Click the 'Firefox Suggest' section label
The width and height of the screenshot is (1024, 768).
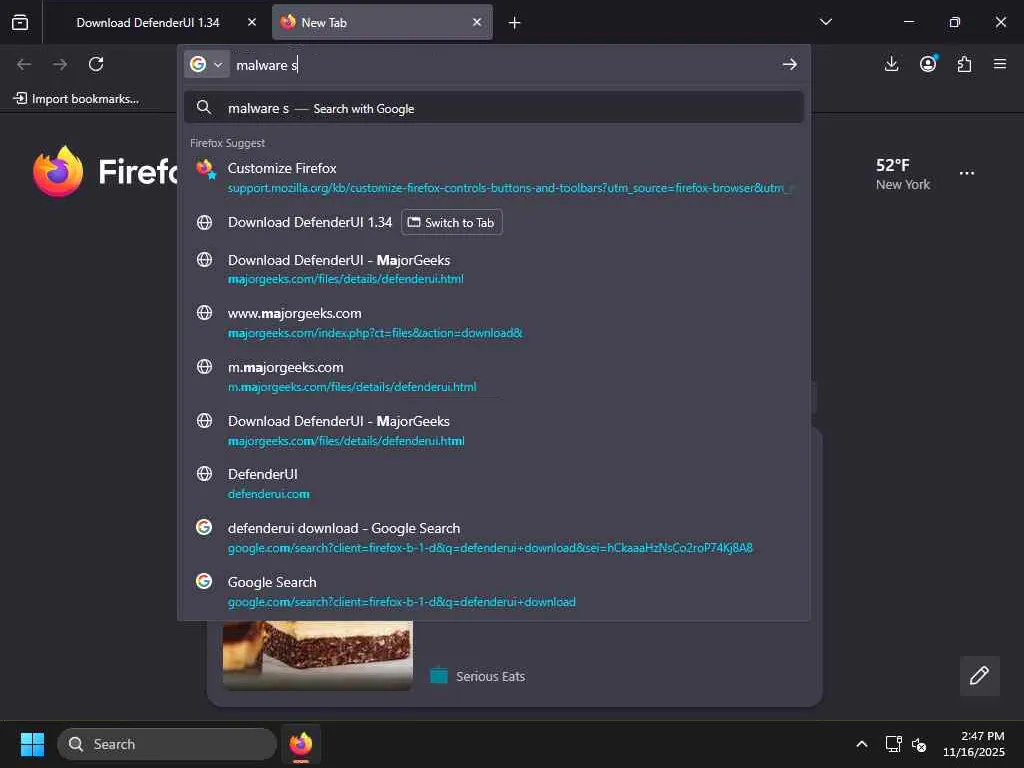click(x=227, y=143)
